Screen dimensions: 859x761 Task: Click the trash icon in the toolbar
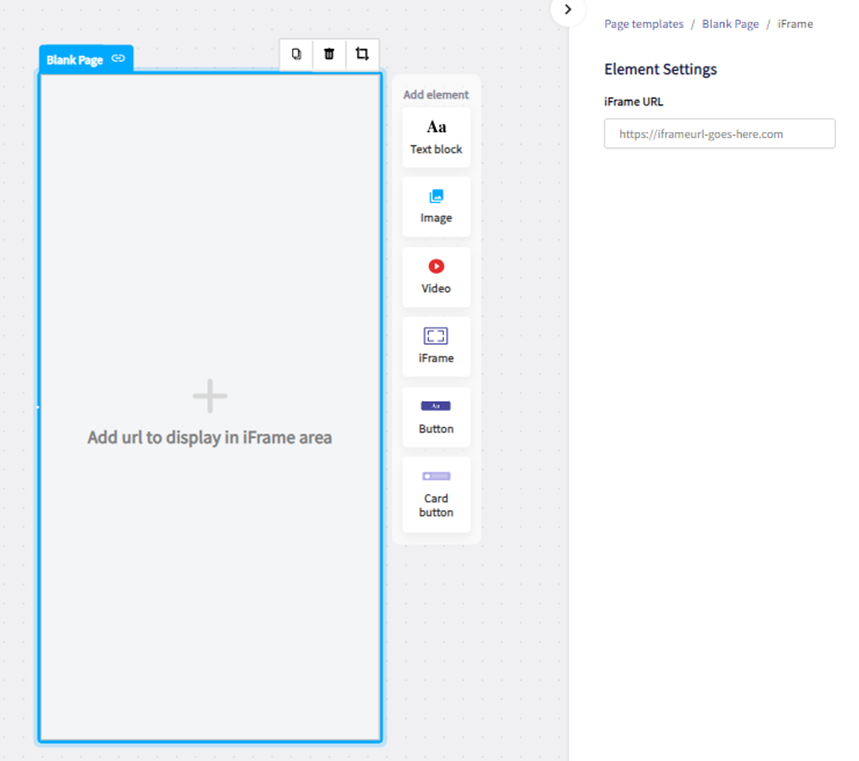329,54
